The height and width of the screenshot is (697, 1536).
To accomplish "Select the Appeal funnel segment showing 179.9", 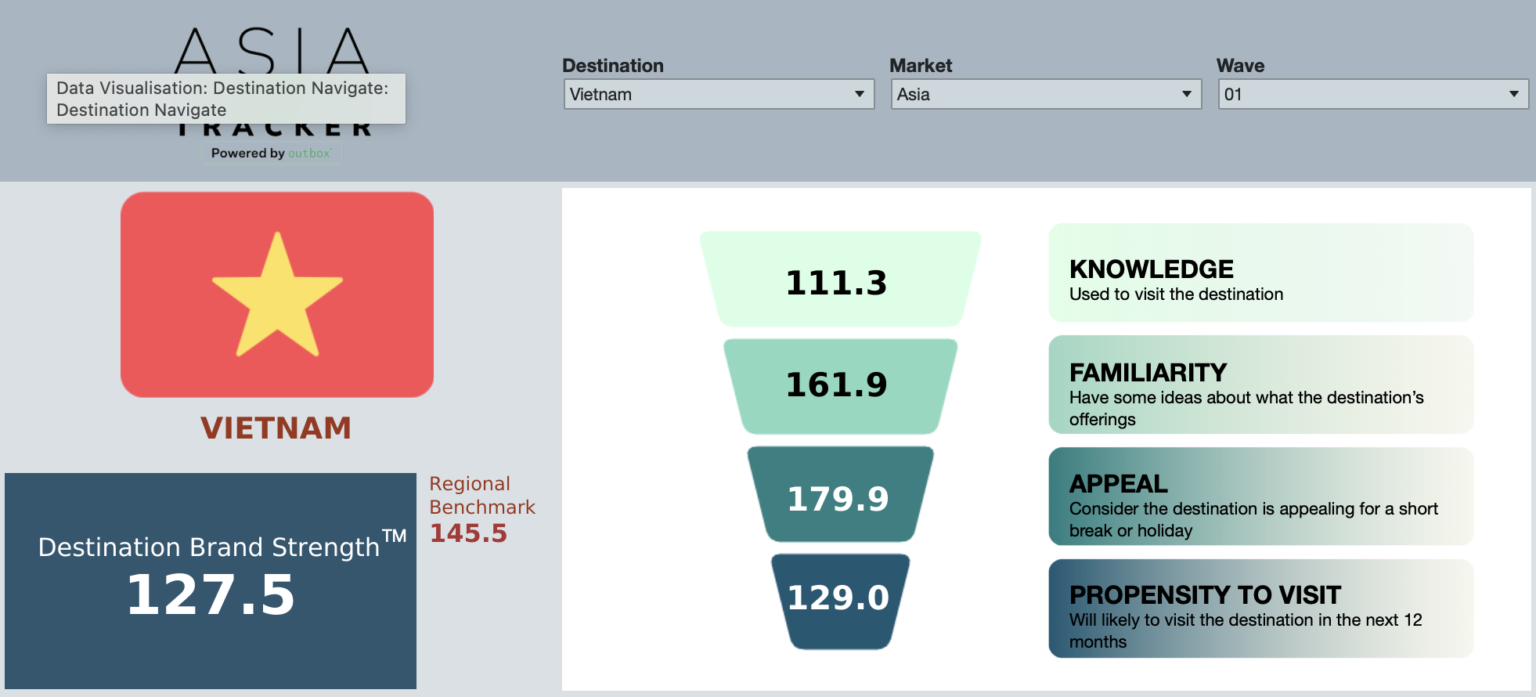I will [840, 496].
